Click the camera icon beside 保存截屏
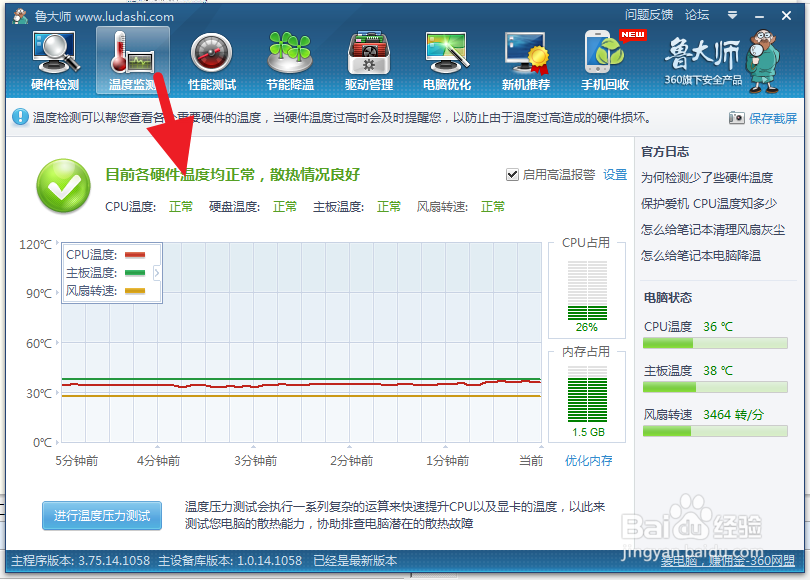Image resolution: width=810 pixels, height=580 pixels. point(736,118)
